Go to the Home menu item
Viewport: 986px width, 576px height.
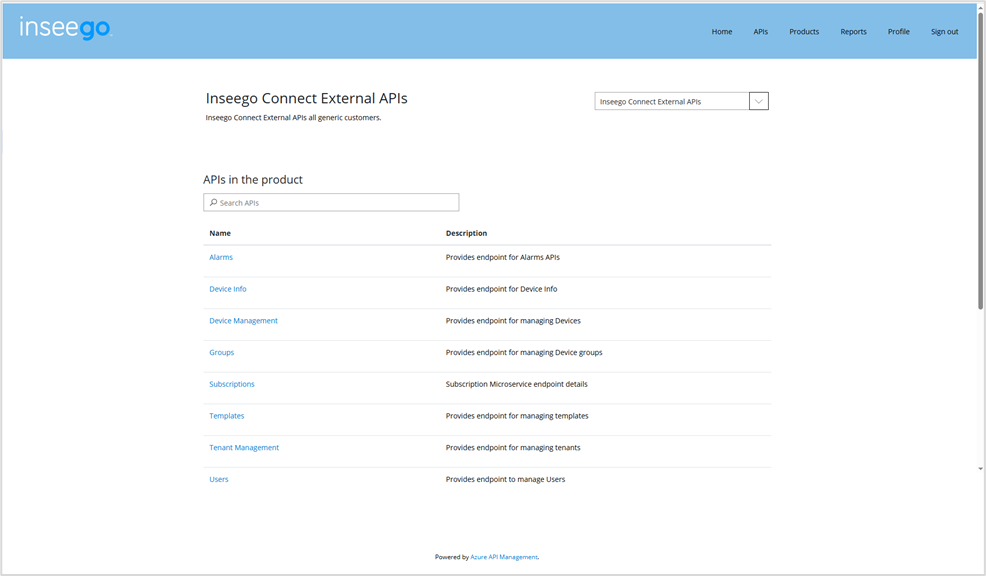721,32
